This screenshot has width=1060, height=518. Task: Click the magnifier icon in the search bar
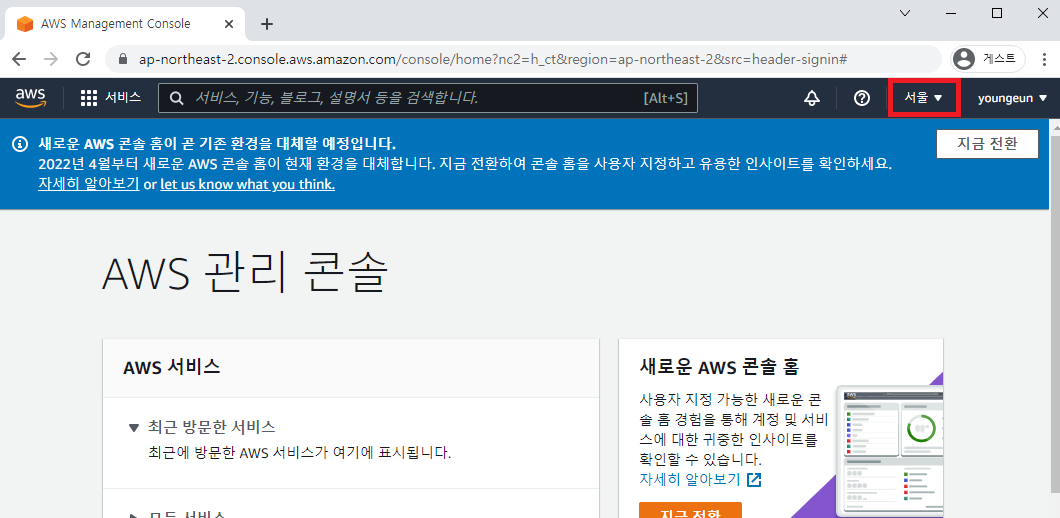[x=176, y=98]
